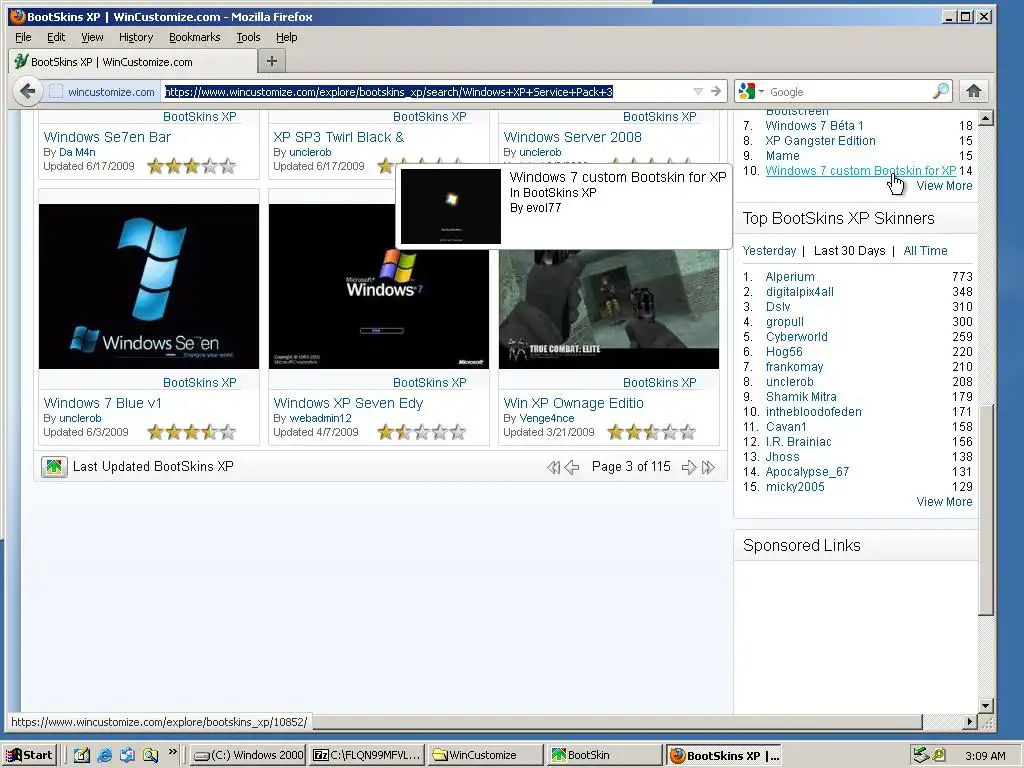Open the Windows Server 2008 link
This screenshot has width=1024, height=768.
[x=572, y=137]
